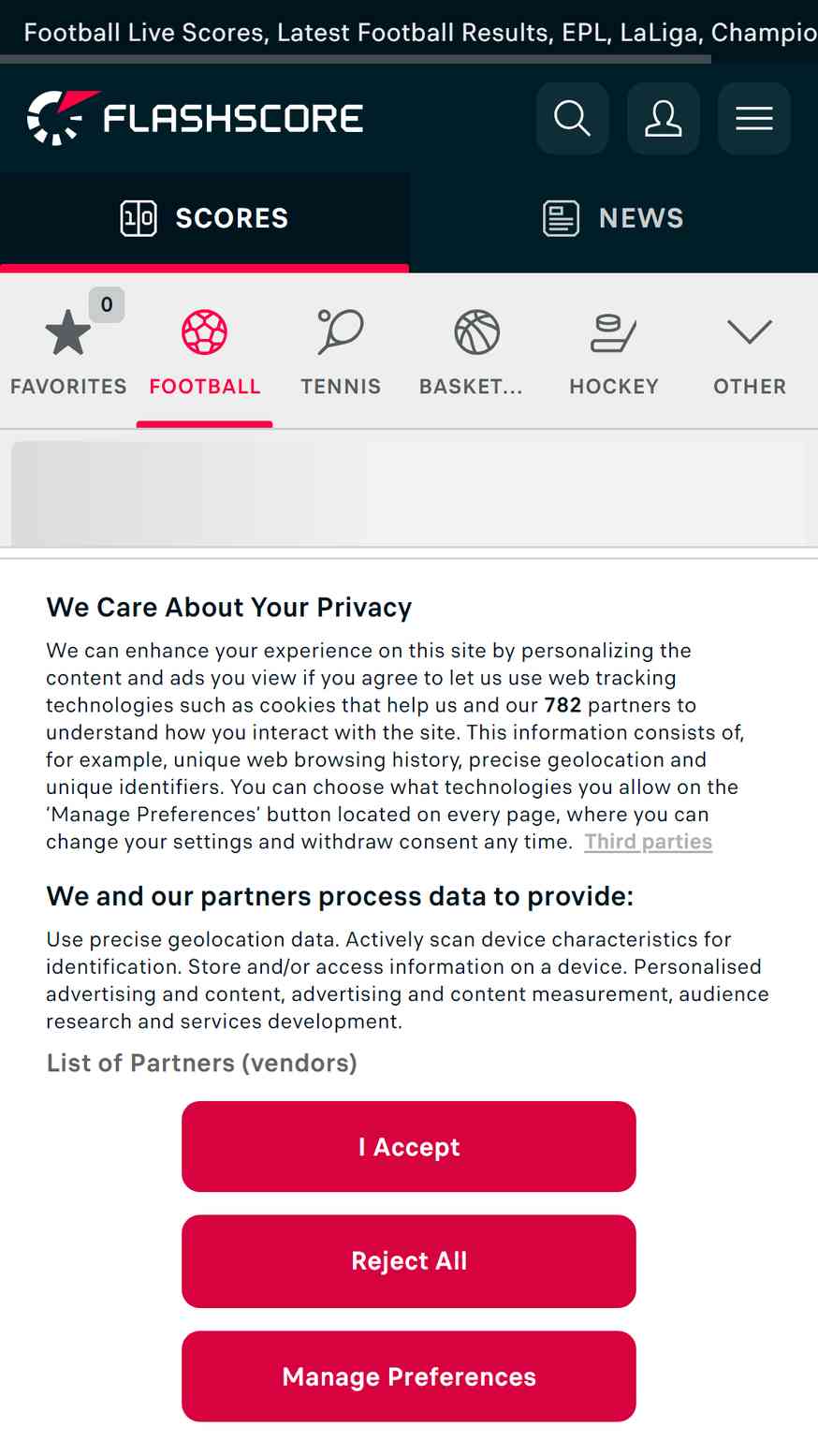Switch to the Scores tab
The width and height of the screenshot is (818, 1456).
(x=204, y=218)
